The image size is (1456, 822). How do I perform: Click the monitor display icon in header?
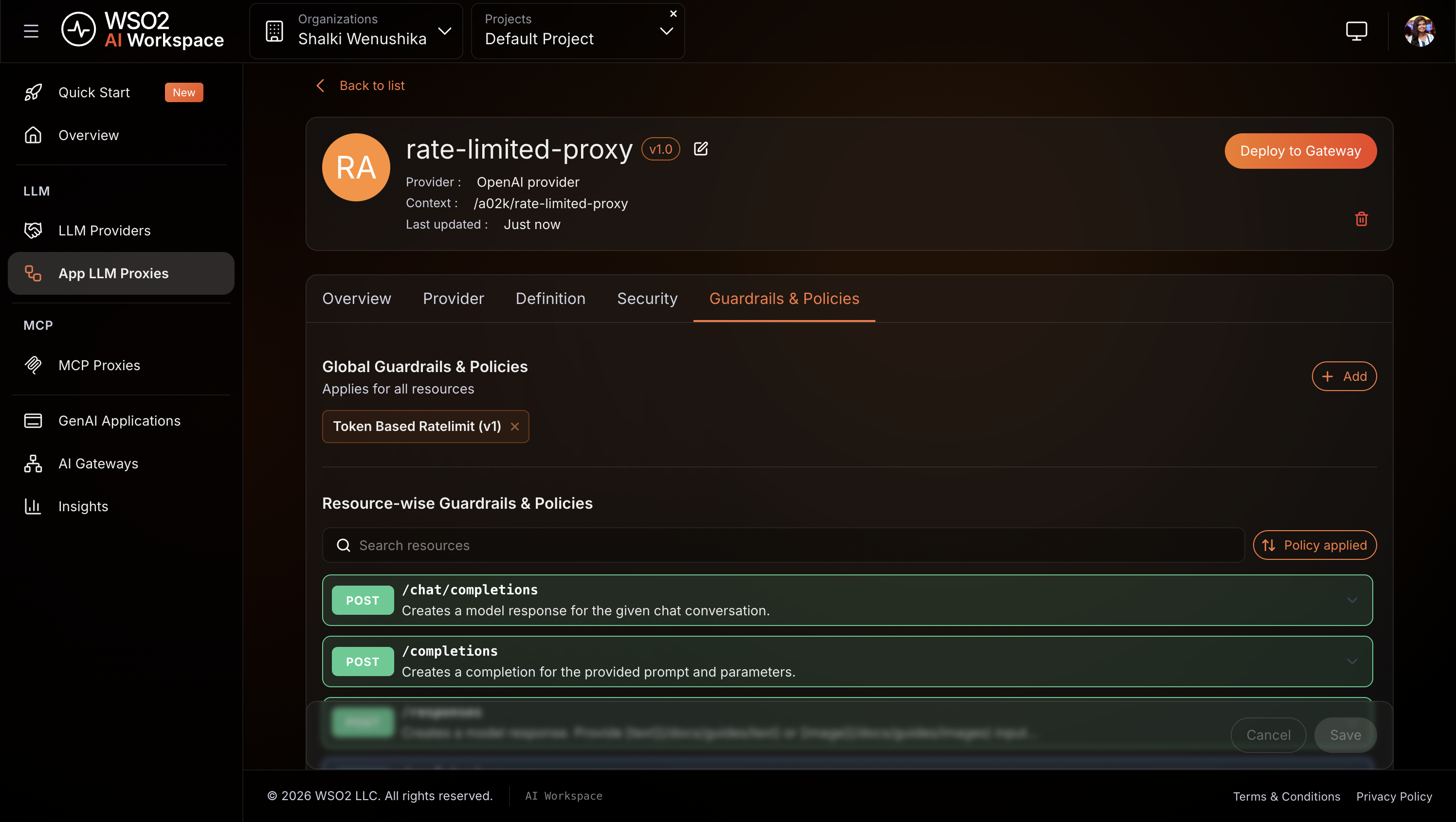click(1356, 31)
